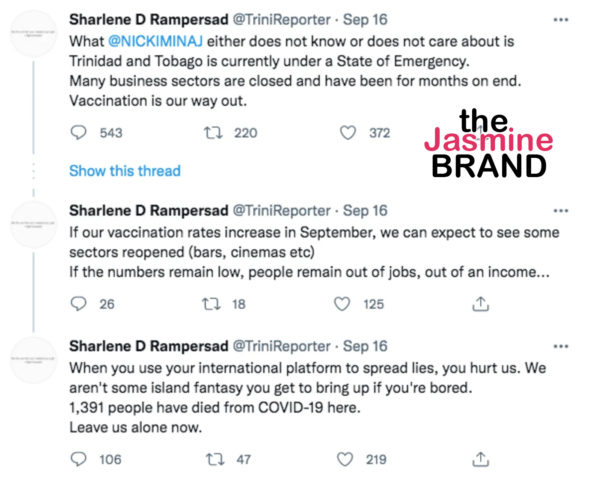Retweet the tweet with 47 retweets
The width and height of the screenshot is (595, 480).
click(x=215, y=459)
